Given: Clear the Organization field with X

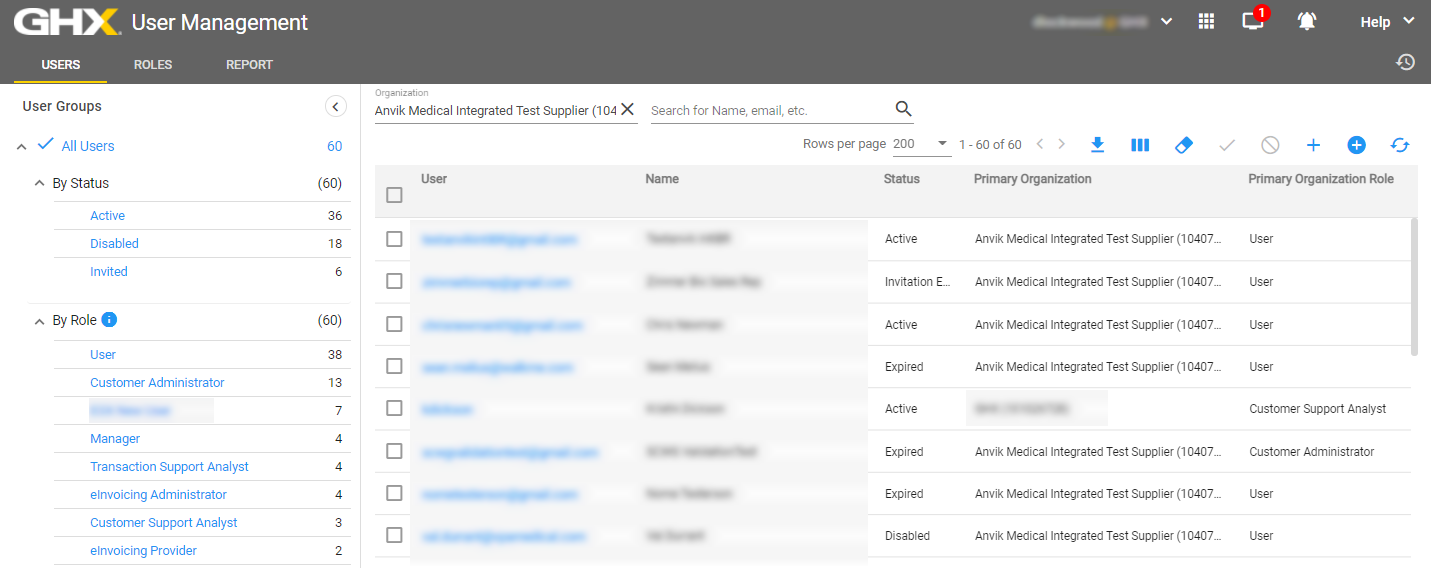Looking at the screenshot, I should 627,109.
